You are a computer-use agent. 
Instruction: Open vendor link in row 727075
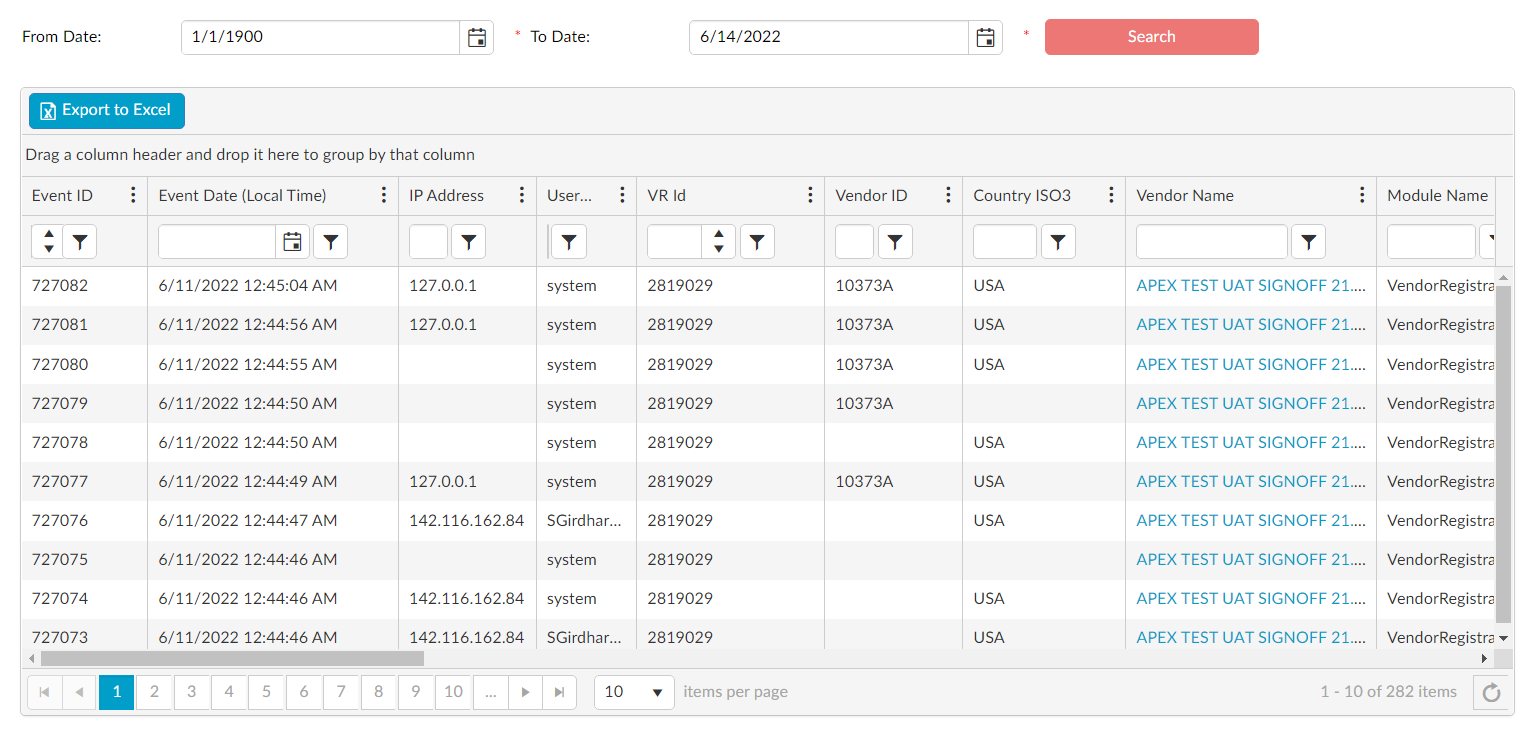click(x=1250, y=560)
